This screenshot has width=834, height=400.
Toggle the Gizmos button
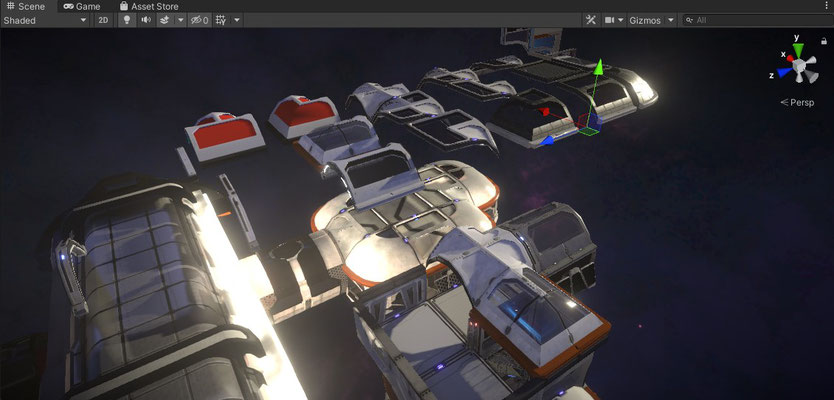tap(645, 20)
